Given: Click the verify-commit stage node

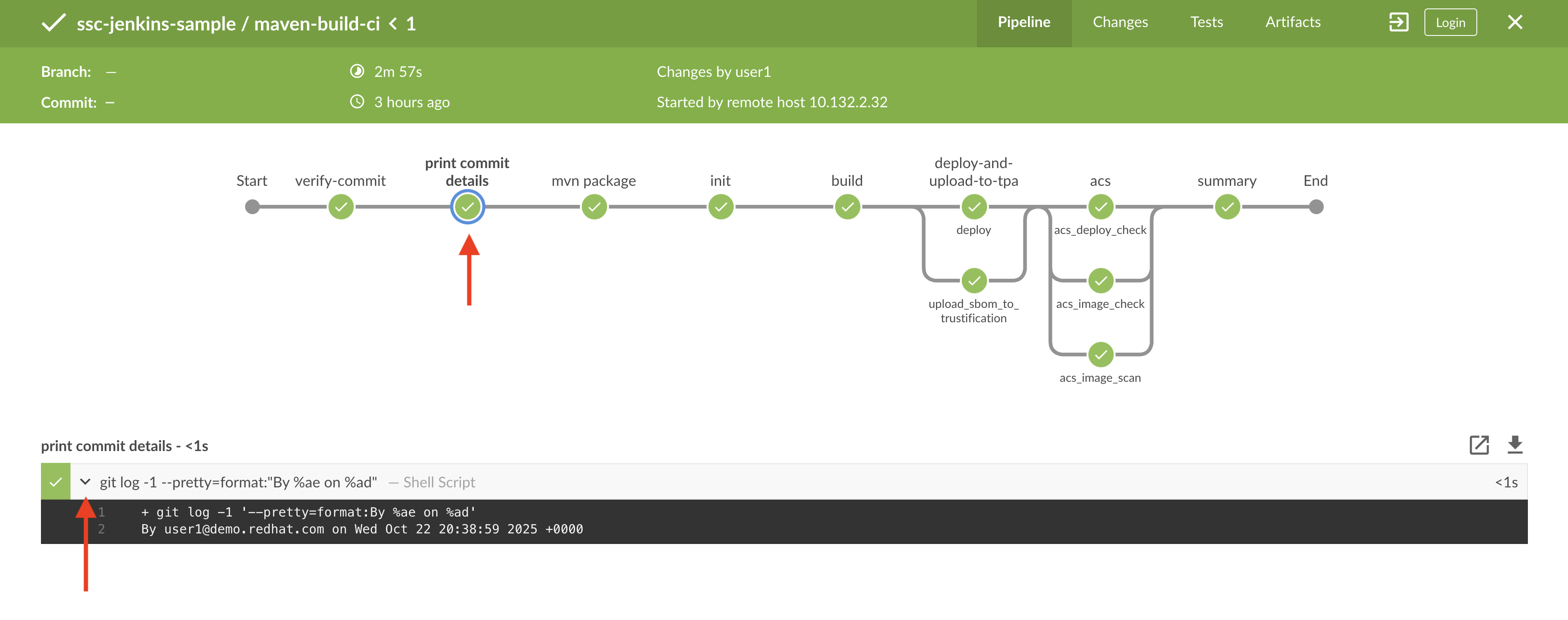Looking at the screenshot, I should (x=341, y=207).
